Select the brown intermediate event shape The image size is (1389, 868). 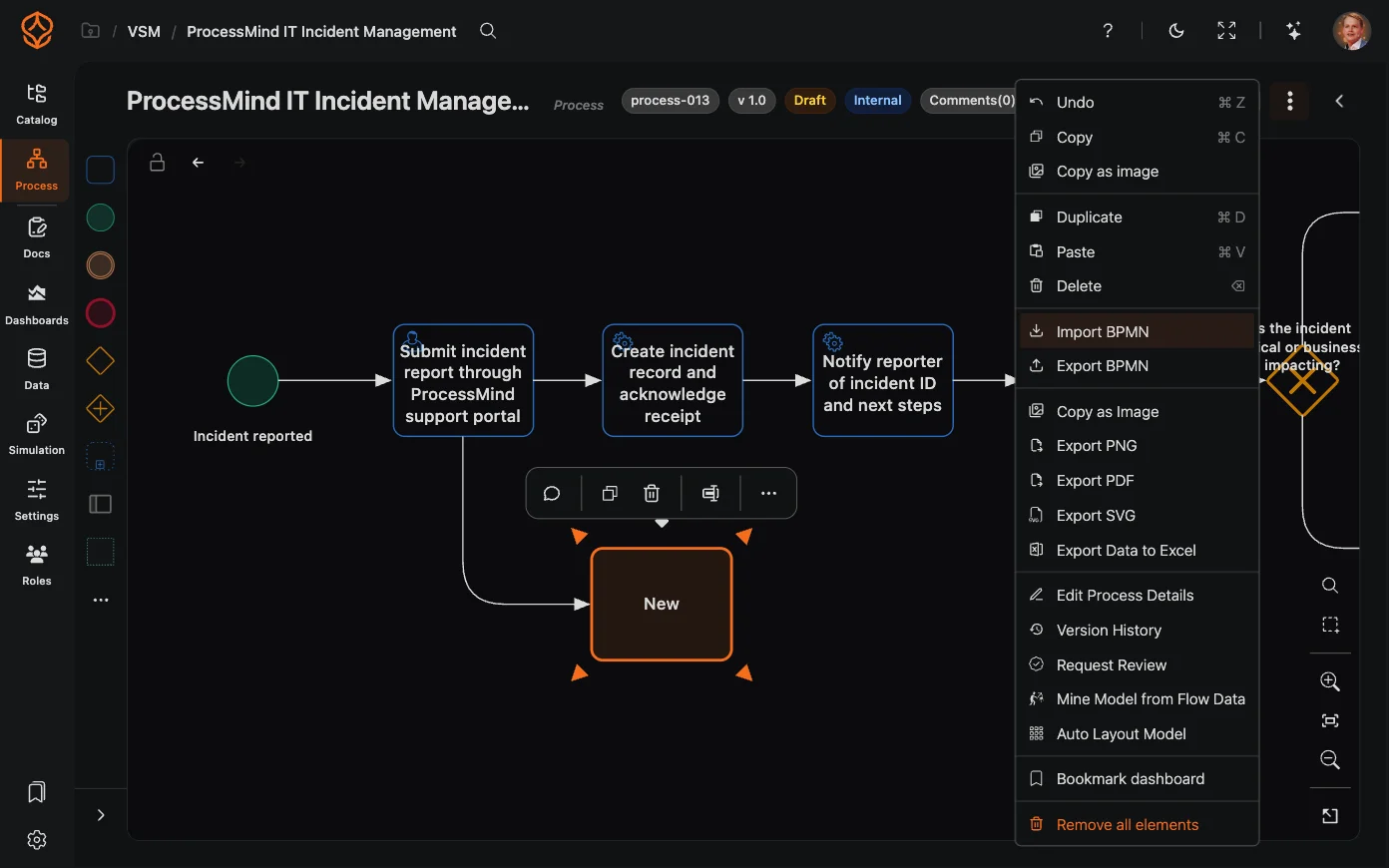tap(101, 265)
